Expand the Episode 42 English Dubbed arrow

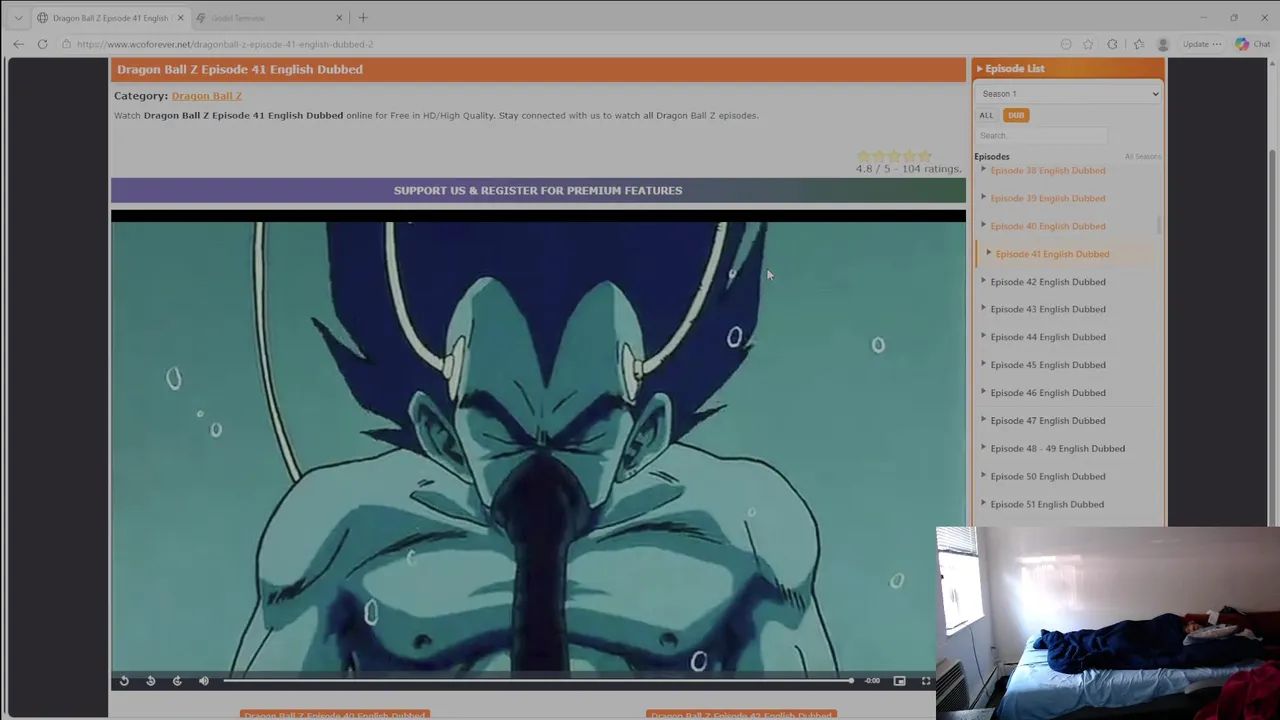coord(983,282)
